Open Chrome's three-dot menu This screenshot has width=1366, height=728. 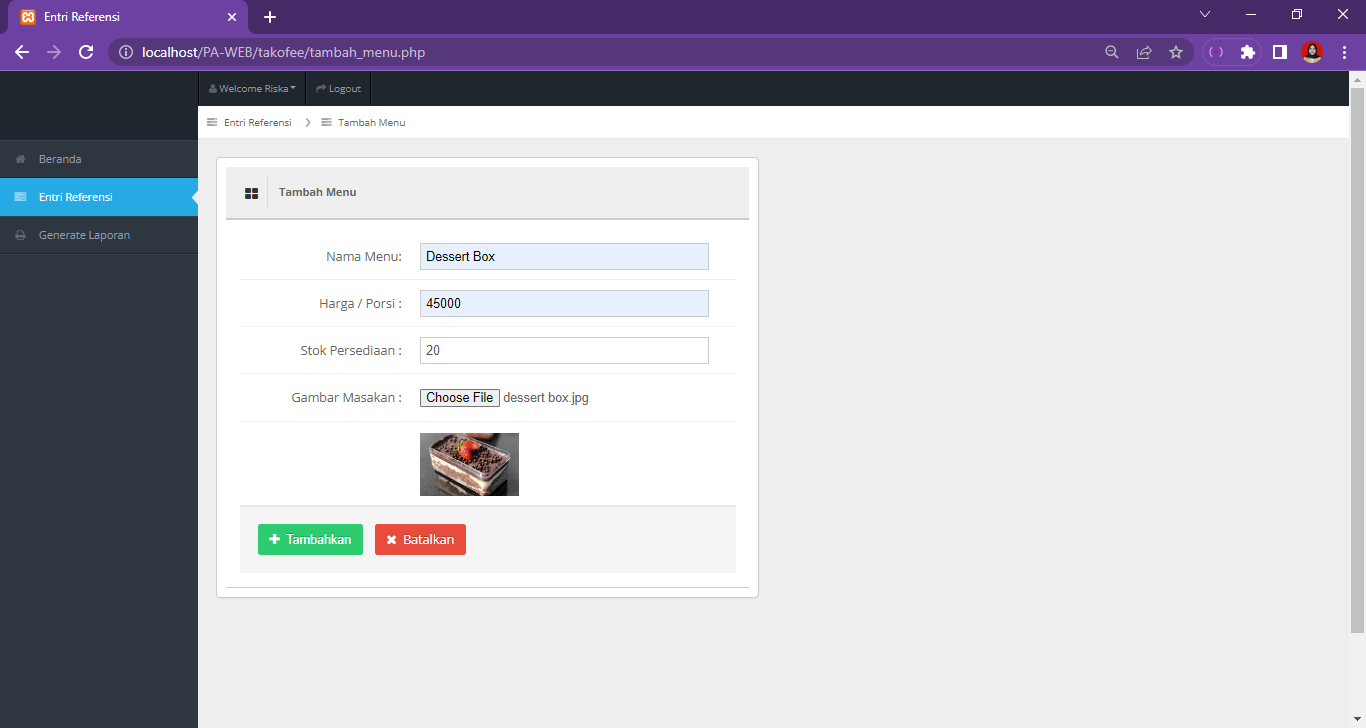point(1343,52)
